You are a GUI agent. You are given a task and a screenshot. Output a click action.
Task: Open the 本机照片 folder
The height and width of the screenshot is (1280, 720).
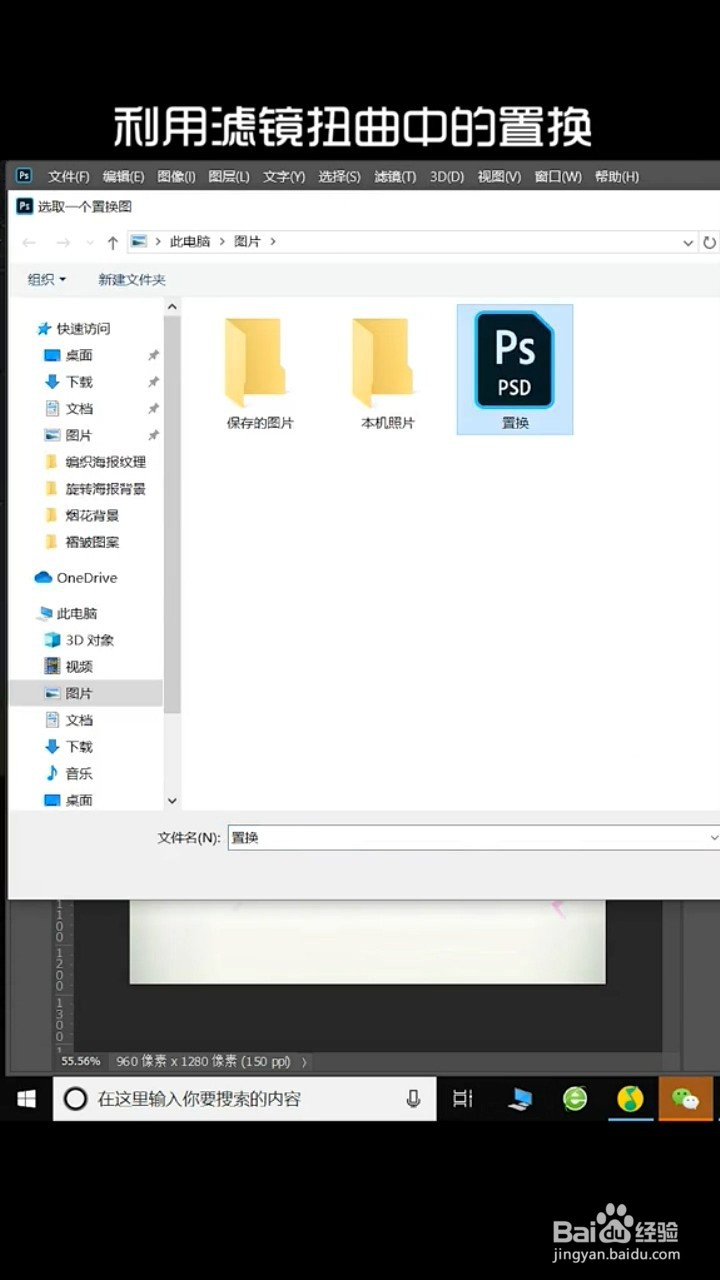[x=388, y=371]
